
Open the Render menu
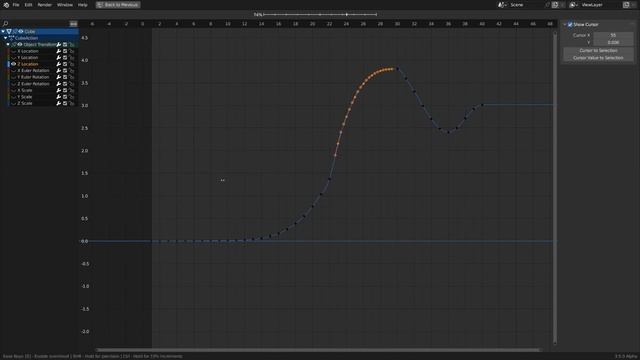pyautogui.click(x=44, y=5)
